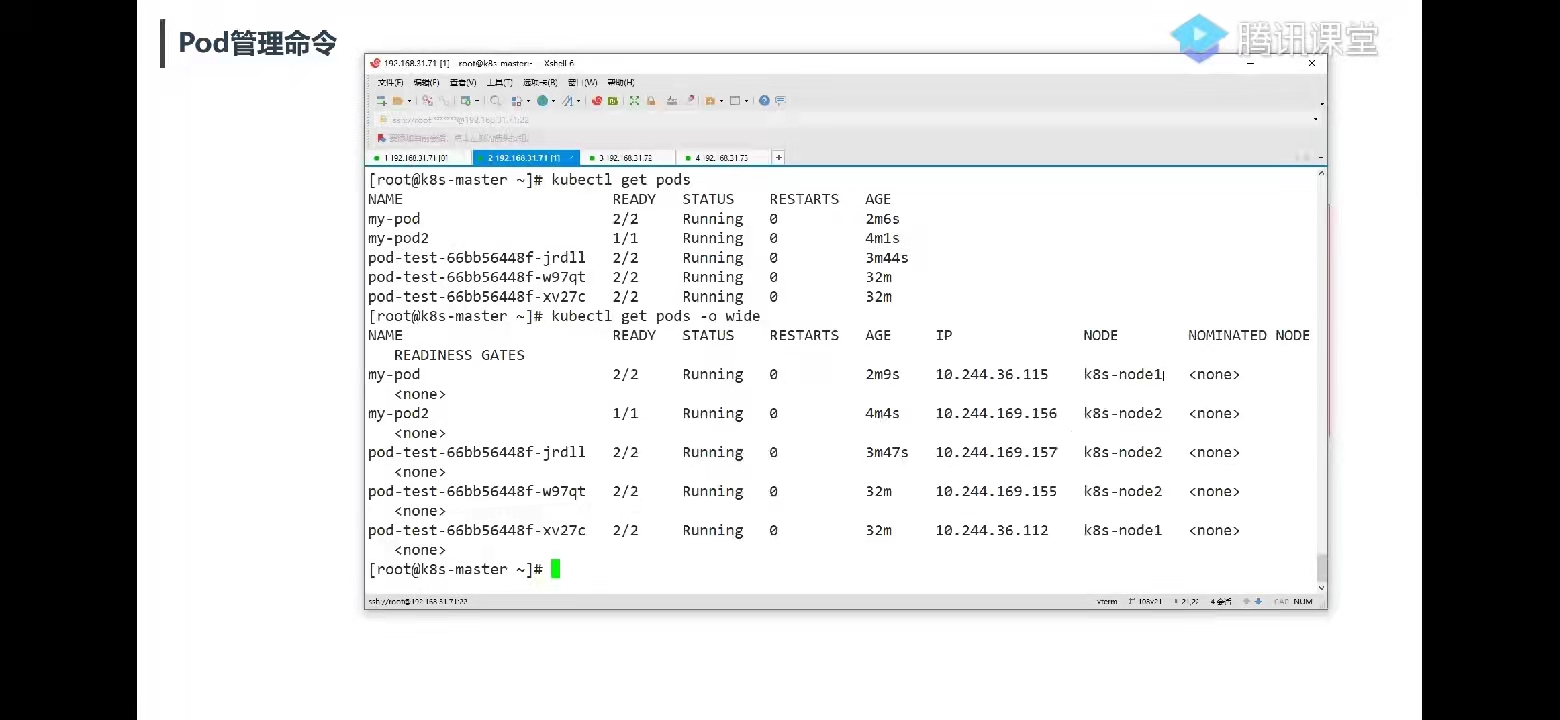Click the session properties icon with green dot
The height and width of the screenshot is (720, 1560).
tap(465, 101)
